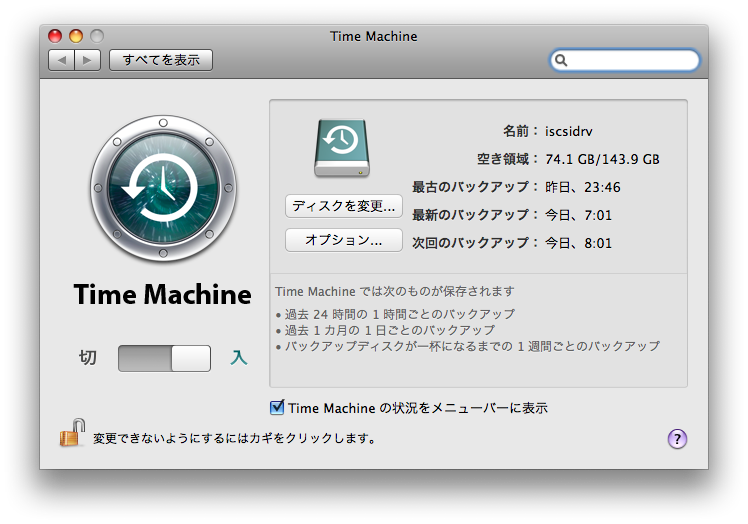The width and height of the screenshot is (748, 524).
Task: Click the free space value 74.1 GB/143.9 GB
Action: pos(602,159)
